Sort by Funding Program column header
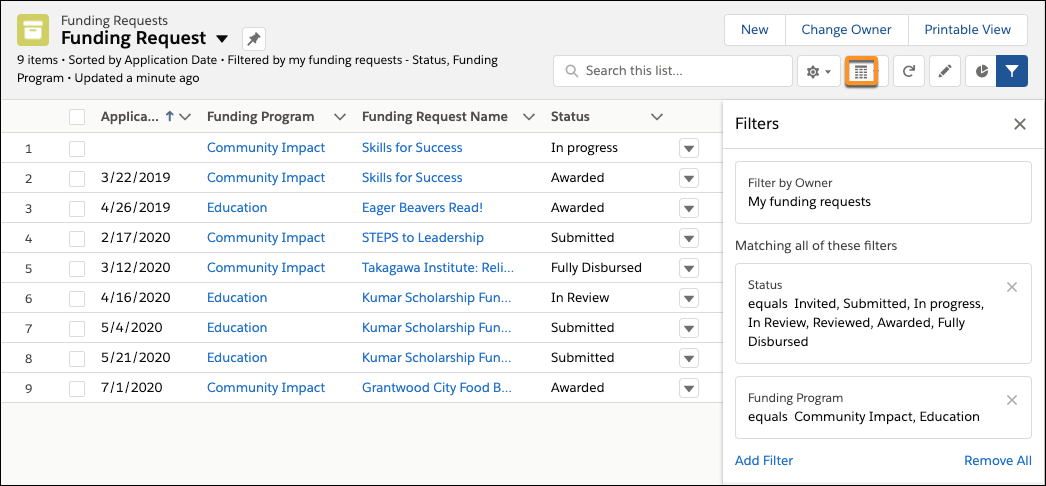This screenshot has width=1046, height=486. pyautogui.click(x=260, y=117)
